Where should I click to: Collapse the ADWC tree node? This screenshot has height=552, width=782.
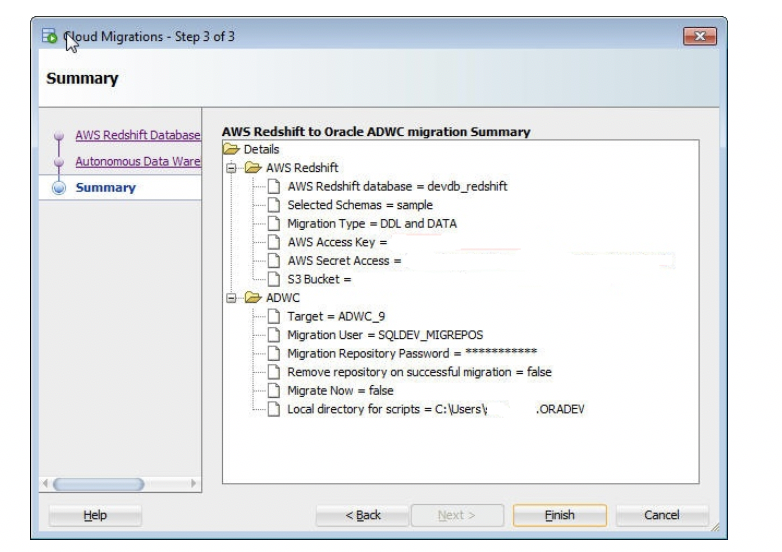(x=231, y=298)
